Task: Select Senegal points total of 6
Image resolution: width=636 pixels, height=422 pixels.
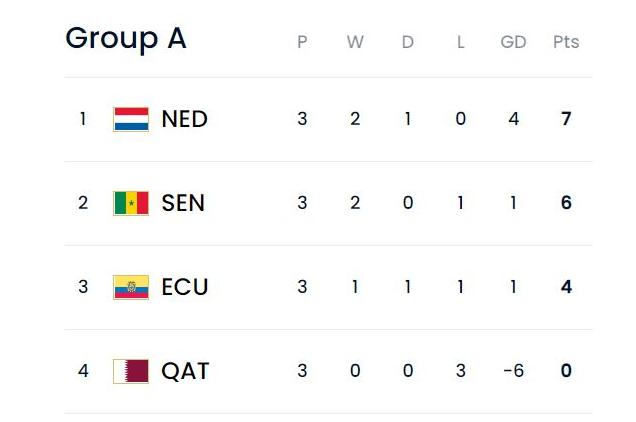Action: [566, 202]
